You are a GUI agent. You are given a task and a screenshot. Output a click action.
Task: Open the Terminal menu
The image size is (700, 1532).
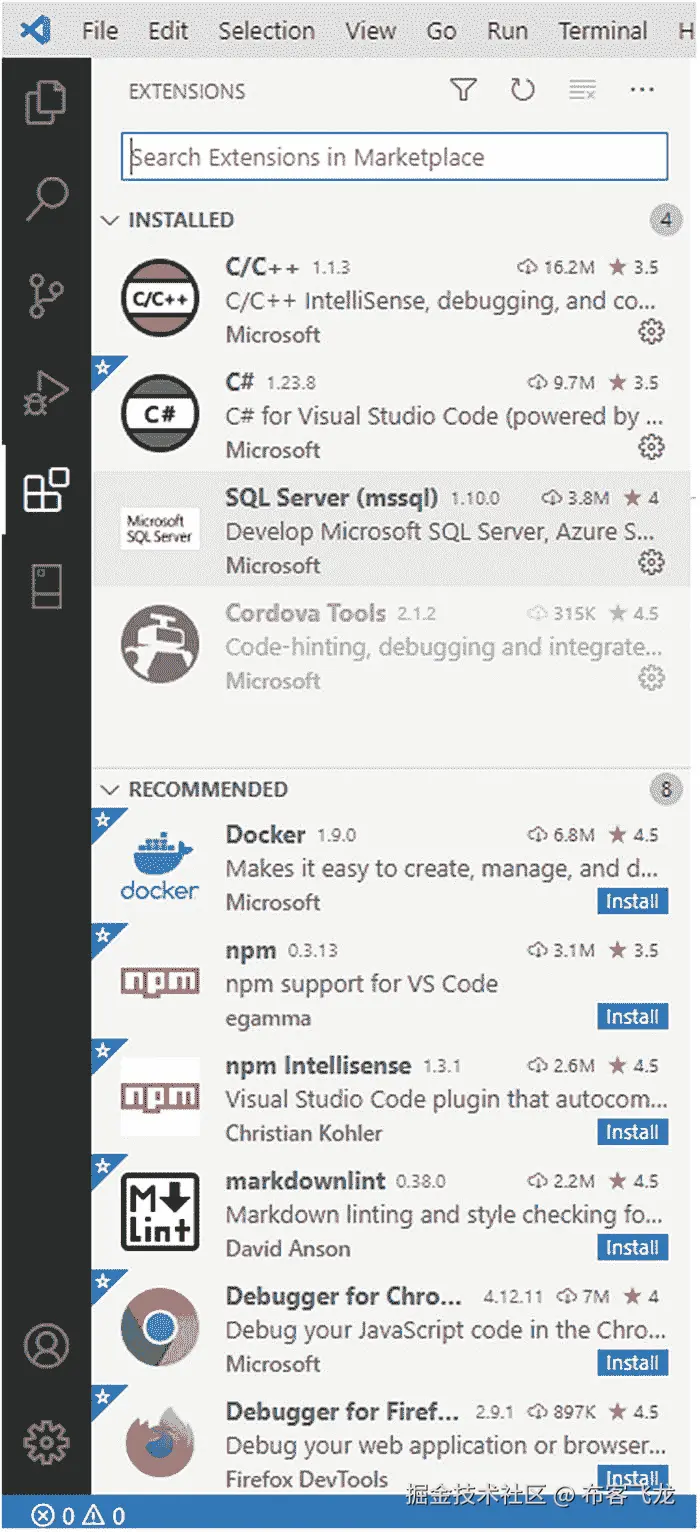tap(602, 31)
